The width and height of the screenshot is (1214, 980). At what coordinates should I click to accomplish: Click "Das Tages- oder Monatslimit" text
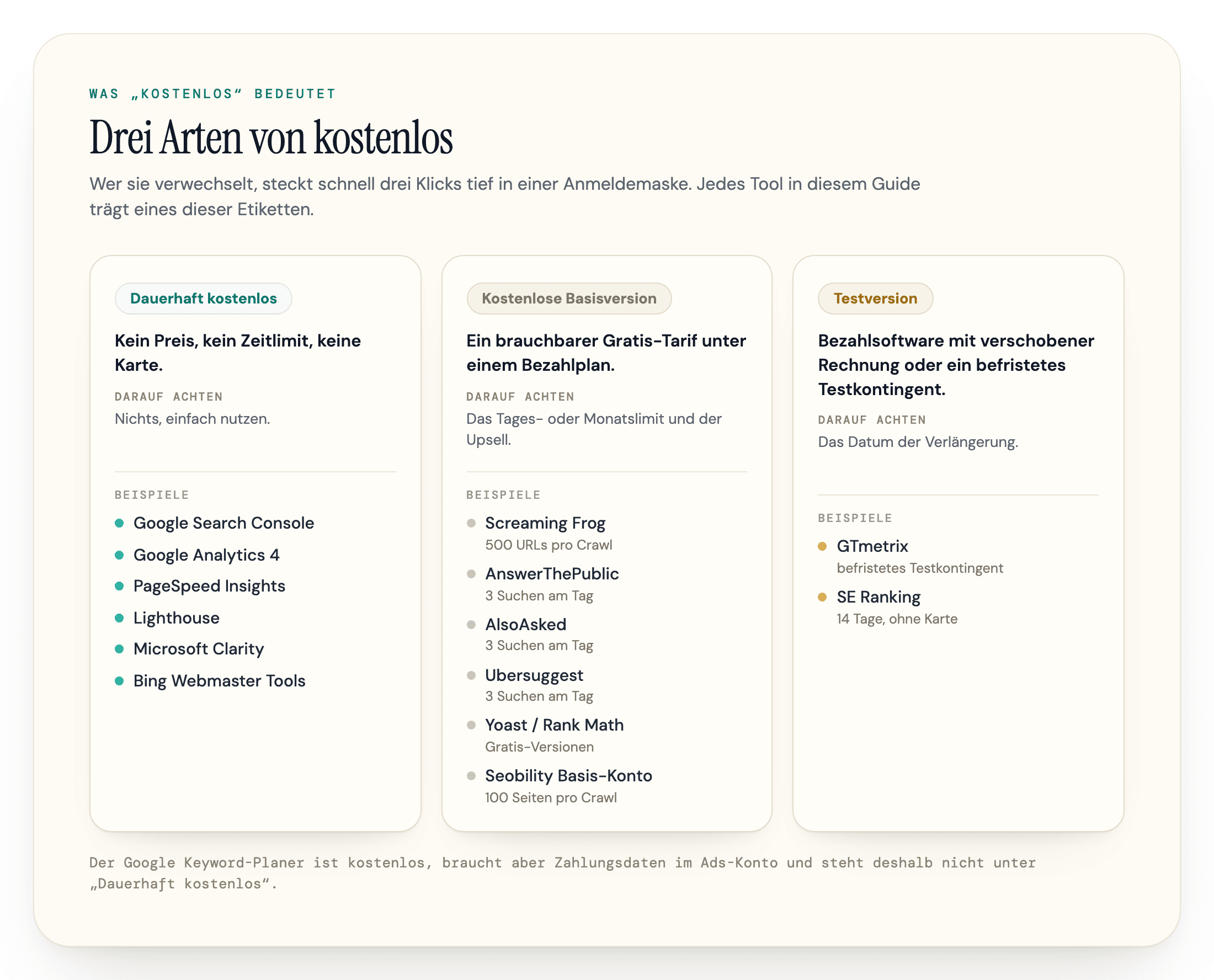[594, 429]
